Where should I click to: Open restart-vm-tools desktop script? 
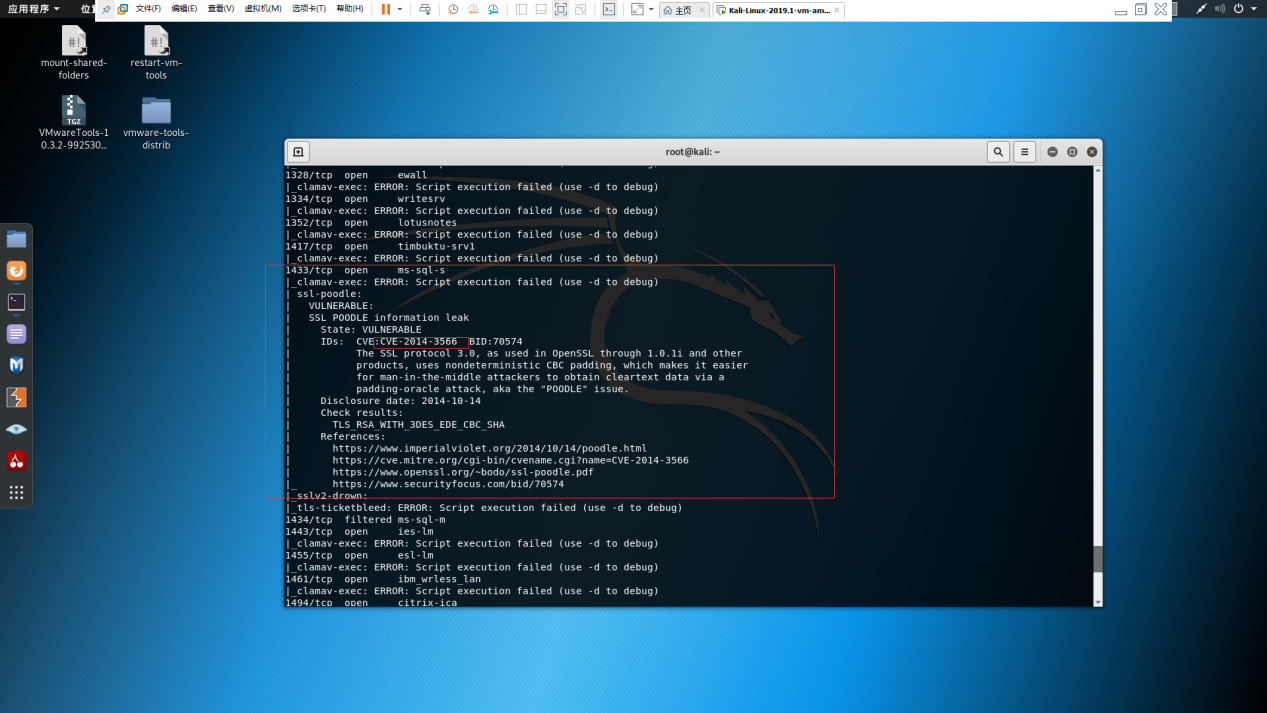click(156, 54)
